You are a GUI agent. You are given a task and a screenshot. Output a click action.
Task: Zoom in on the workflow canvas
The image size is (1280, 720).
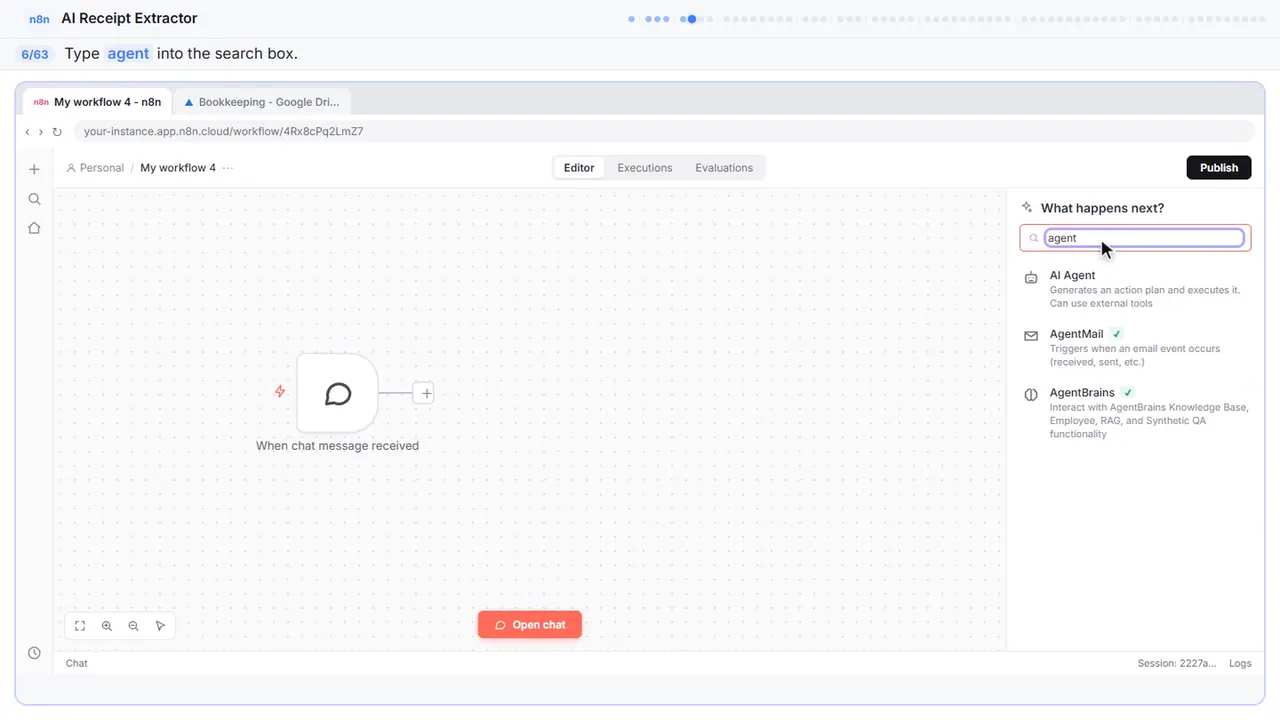pos(107,626)
